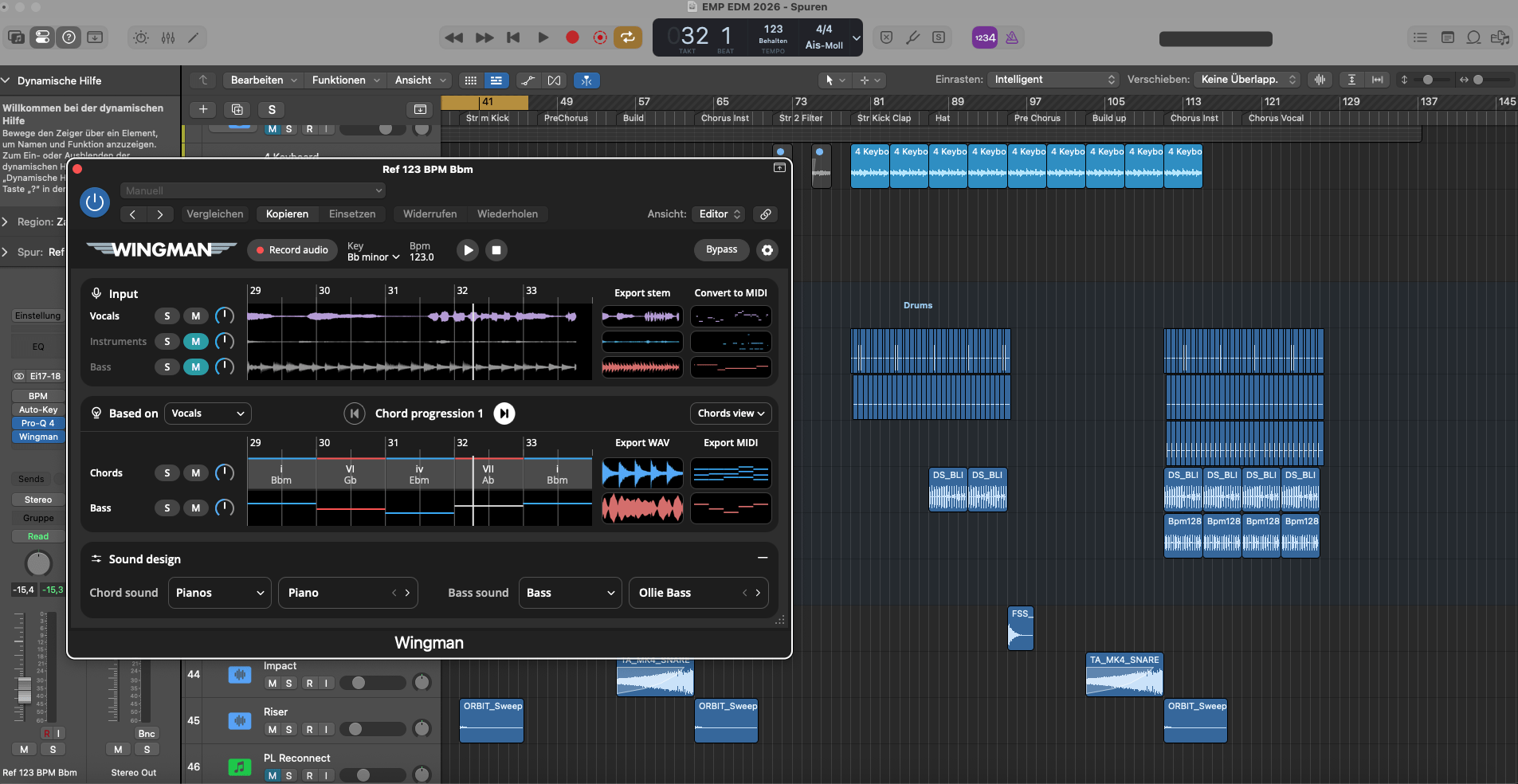
Task: Open the Einrasten Intelligent dropdown
Action: click(1053, 80)
